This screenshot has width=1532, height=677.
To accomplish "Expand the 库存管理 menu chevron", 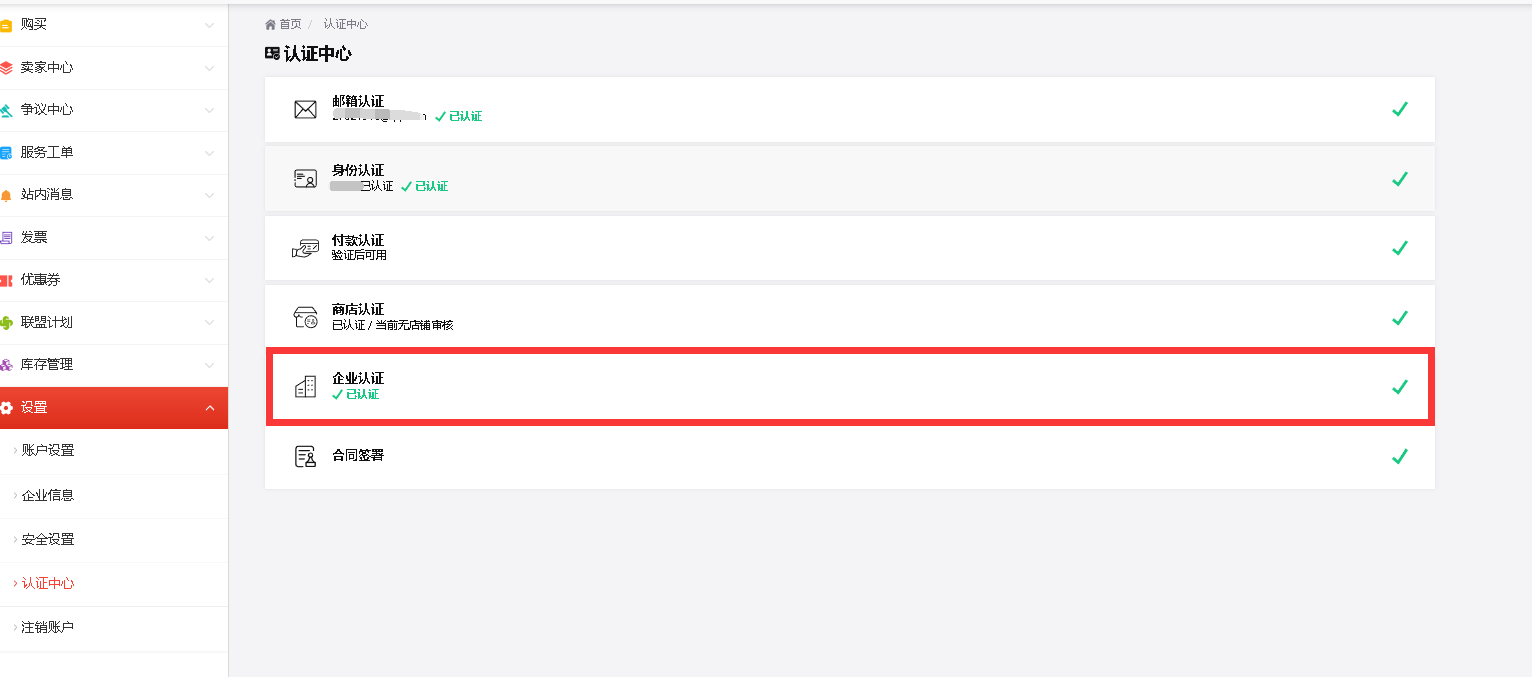I will 209,365.
